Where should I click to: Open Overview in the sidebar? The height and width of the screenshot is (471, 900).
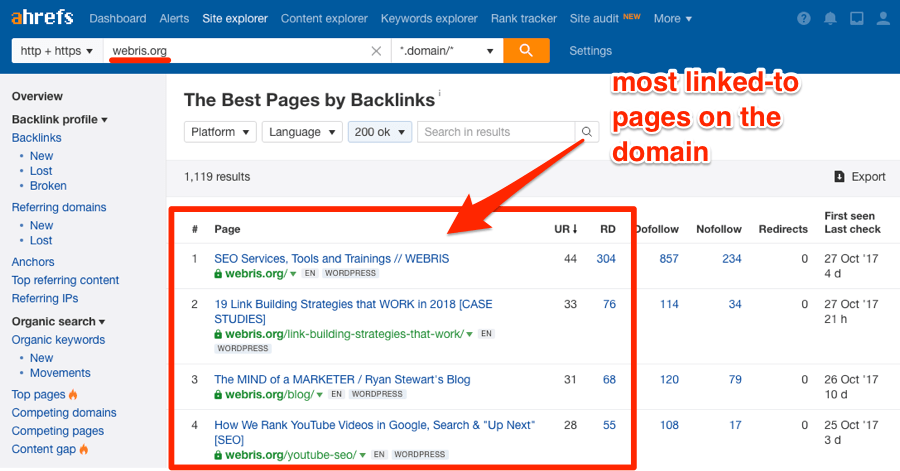tap(37, 96)
